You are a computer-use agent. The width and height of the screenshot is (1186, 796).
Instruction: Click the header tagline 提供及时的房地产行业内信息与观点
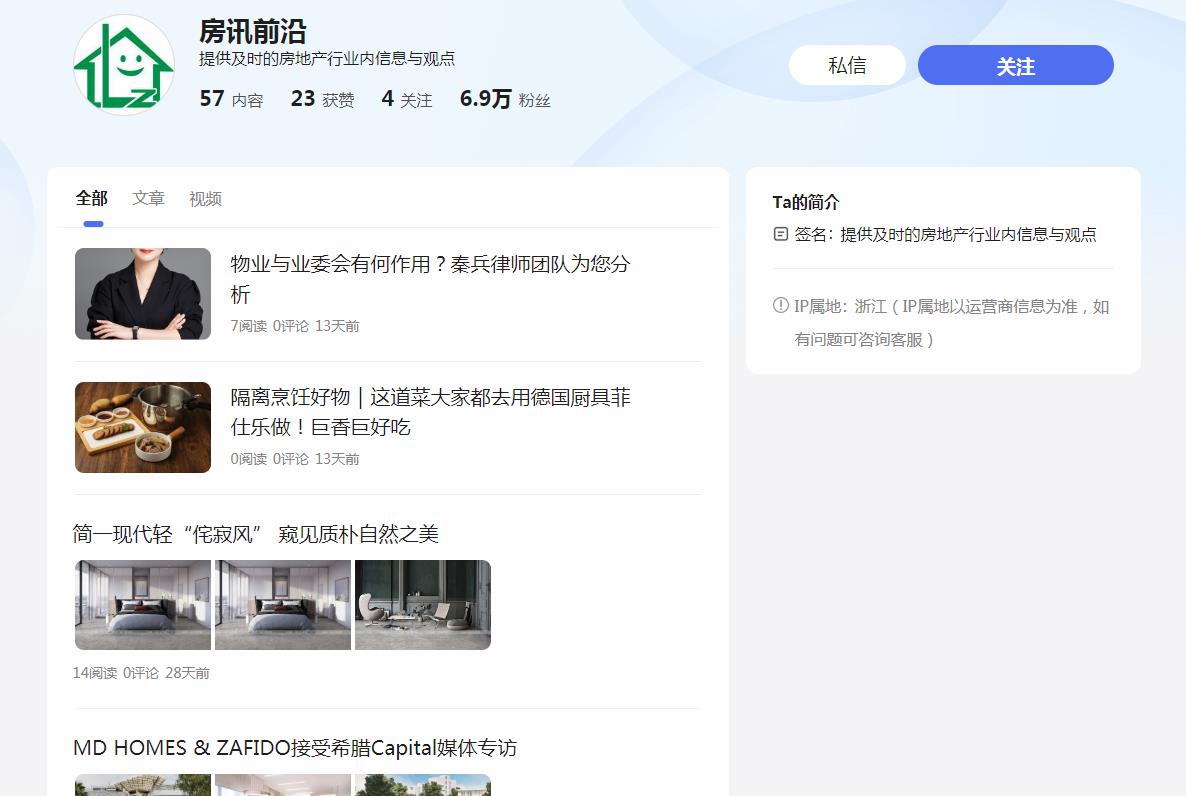point(327,58)
